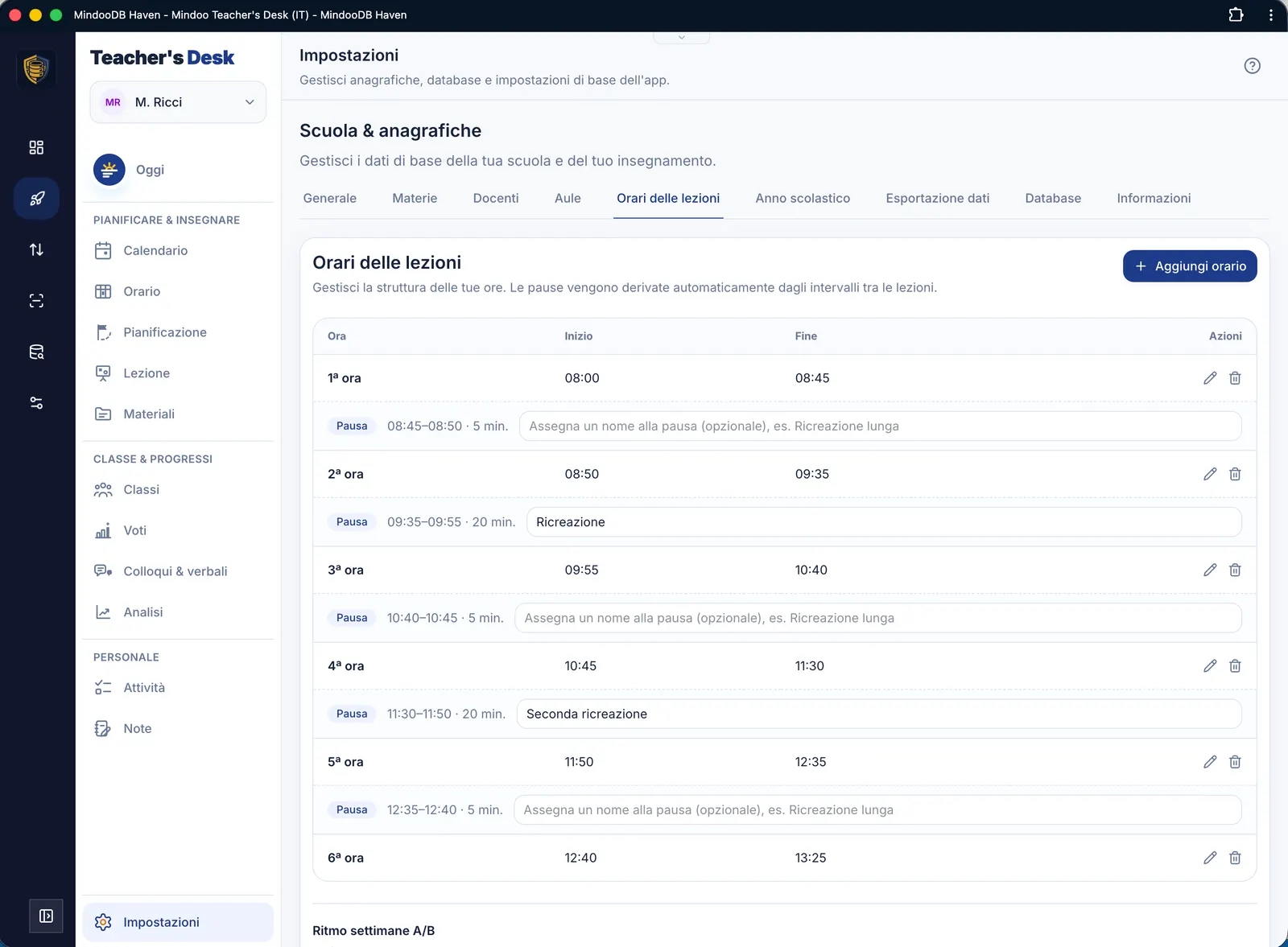Viewport: 1288px width, 947px height.
Task: Click the Aggiungi orario button
Action: click(x=1190, y=266)
